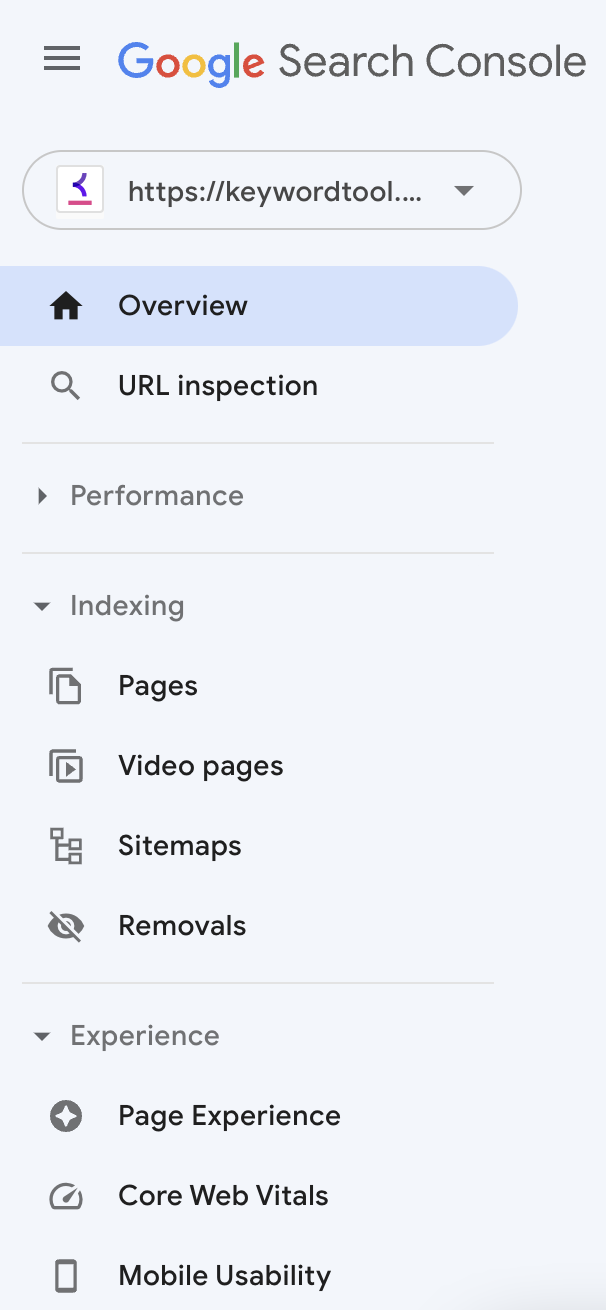Select the URL inspection magnifier icon

click(65, 385)
